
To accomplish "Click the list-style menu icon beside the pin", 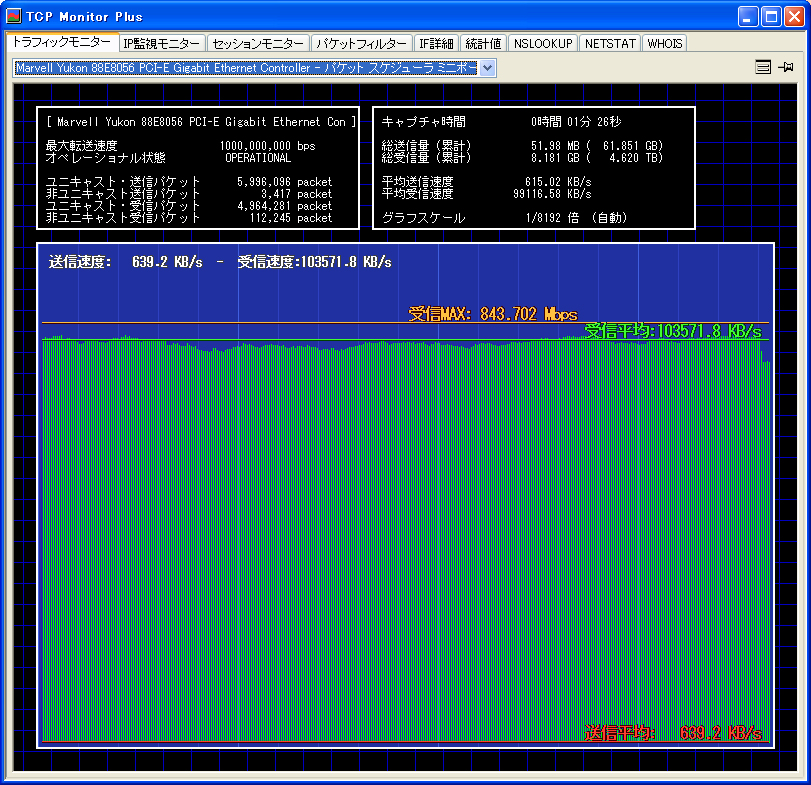I will [763, 67].
